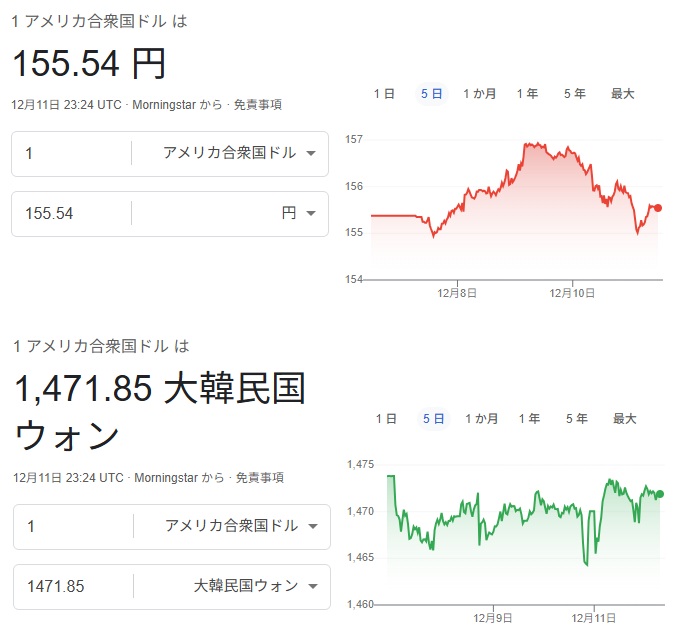Click the 155.54 yen amount field

72,213
